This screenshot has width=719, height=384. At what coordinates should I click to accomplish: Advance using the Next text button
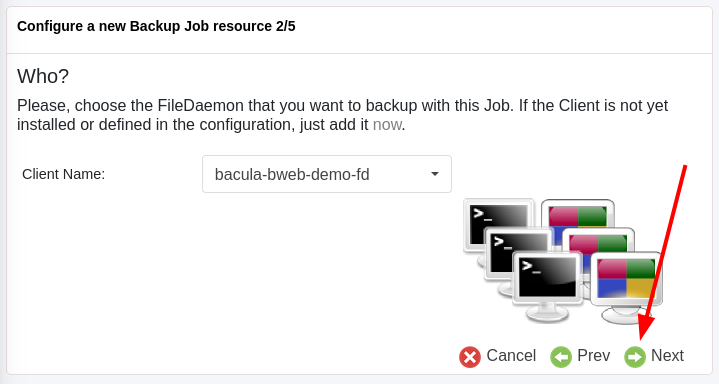click(667, 356)
